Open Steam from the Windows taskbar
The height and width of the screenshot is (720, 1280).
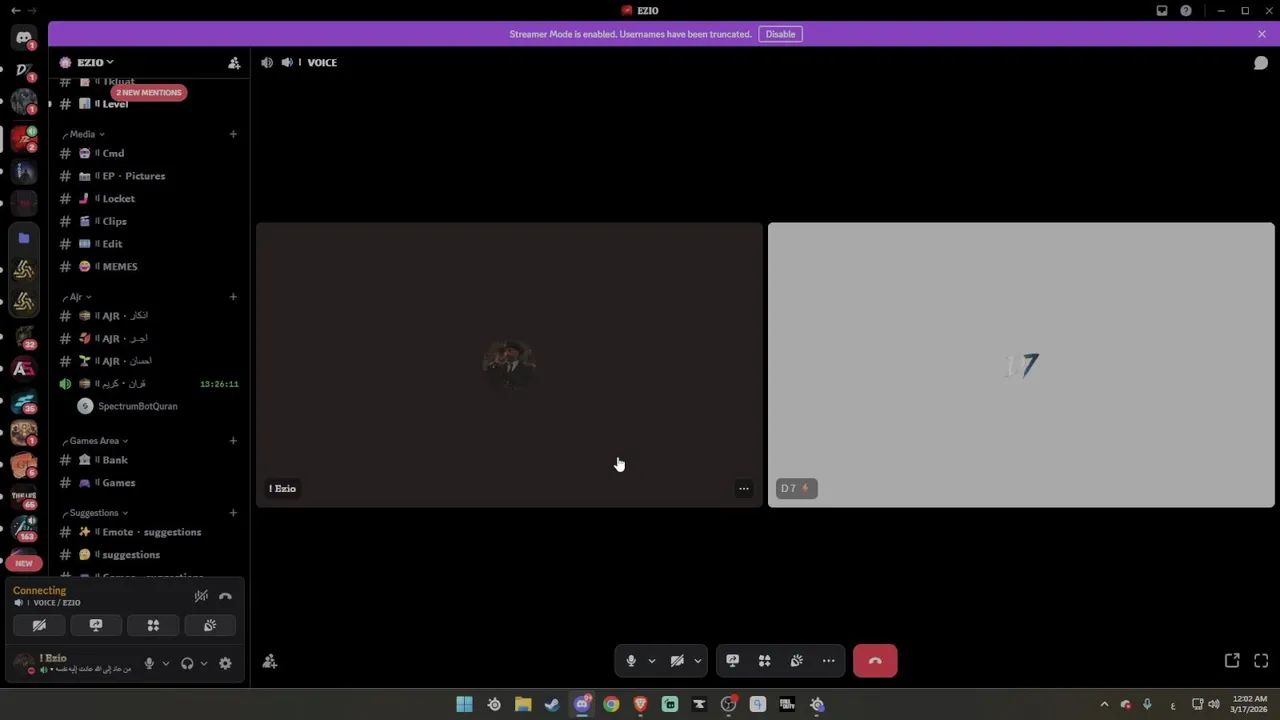tap(552, 705)
